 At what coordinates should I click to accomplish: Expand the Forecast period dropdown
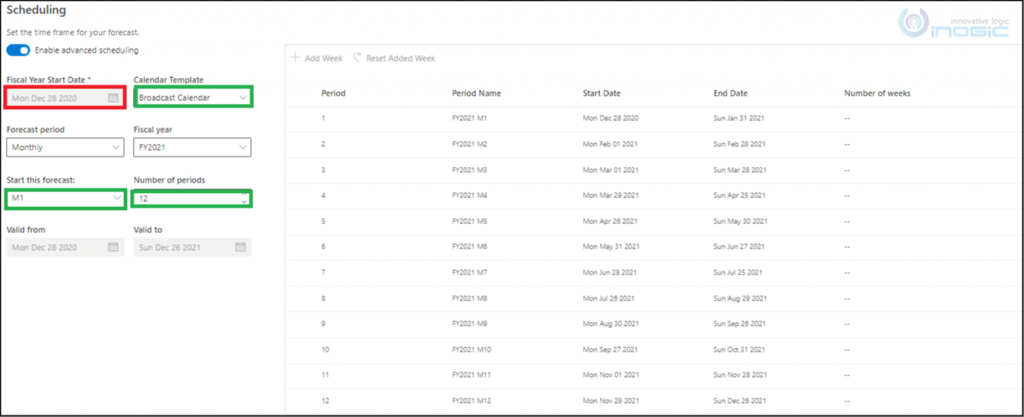pos(116,147)
